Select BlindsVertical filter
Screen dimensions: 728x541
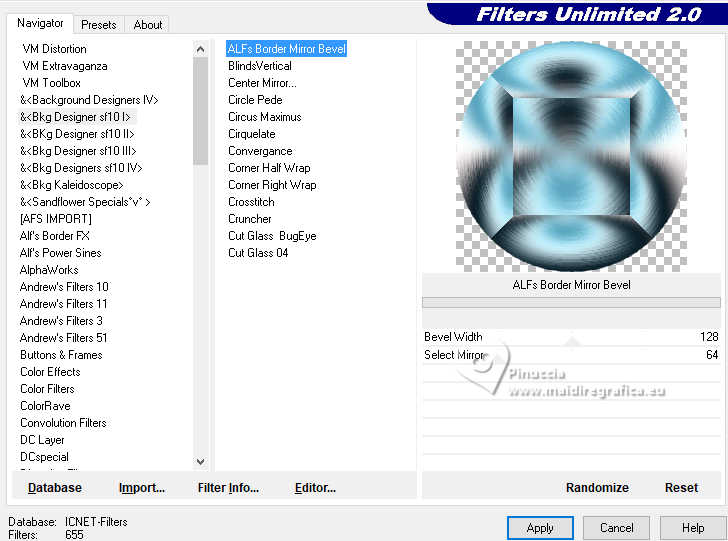pyautogui.click(x=260, y=66)
